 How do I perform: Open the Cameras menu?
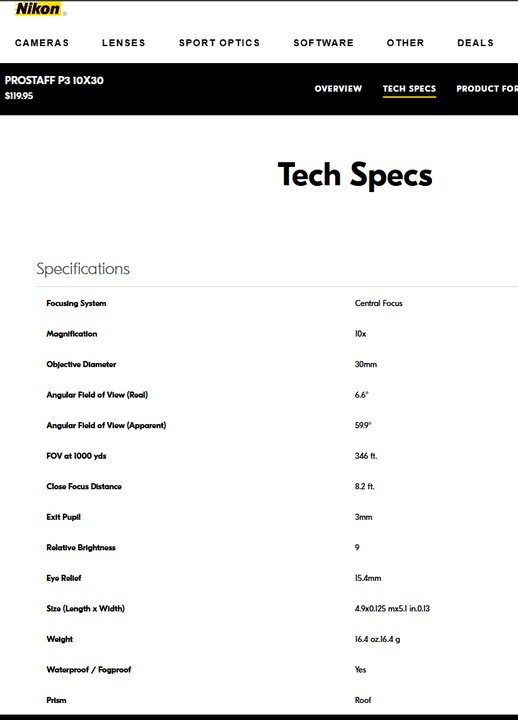(42, 43)
